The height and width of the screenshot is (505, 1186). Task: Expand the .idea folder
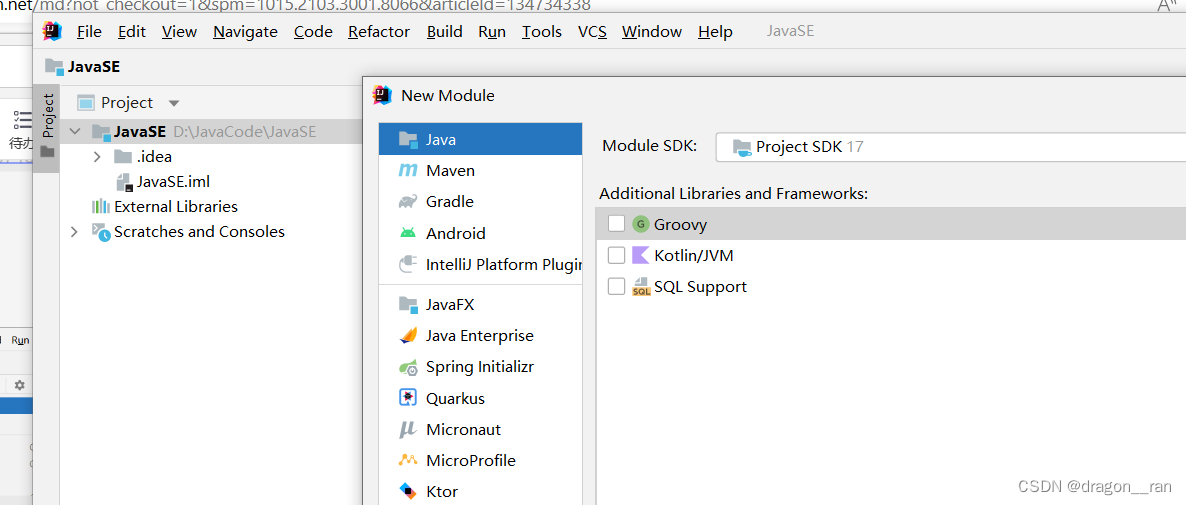tap(98, 156)
